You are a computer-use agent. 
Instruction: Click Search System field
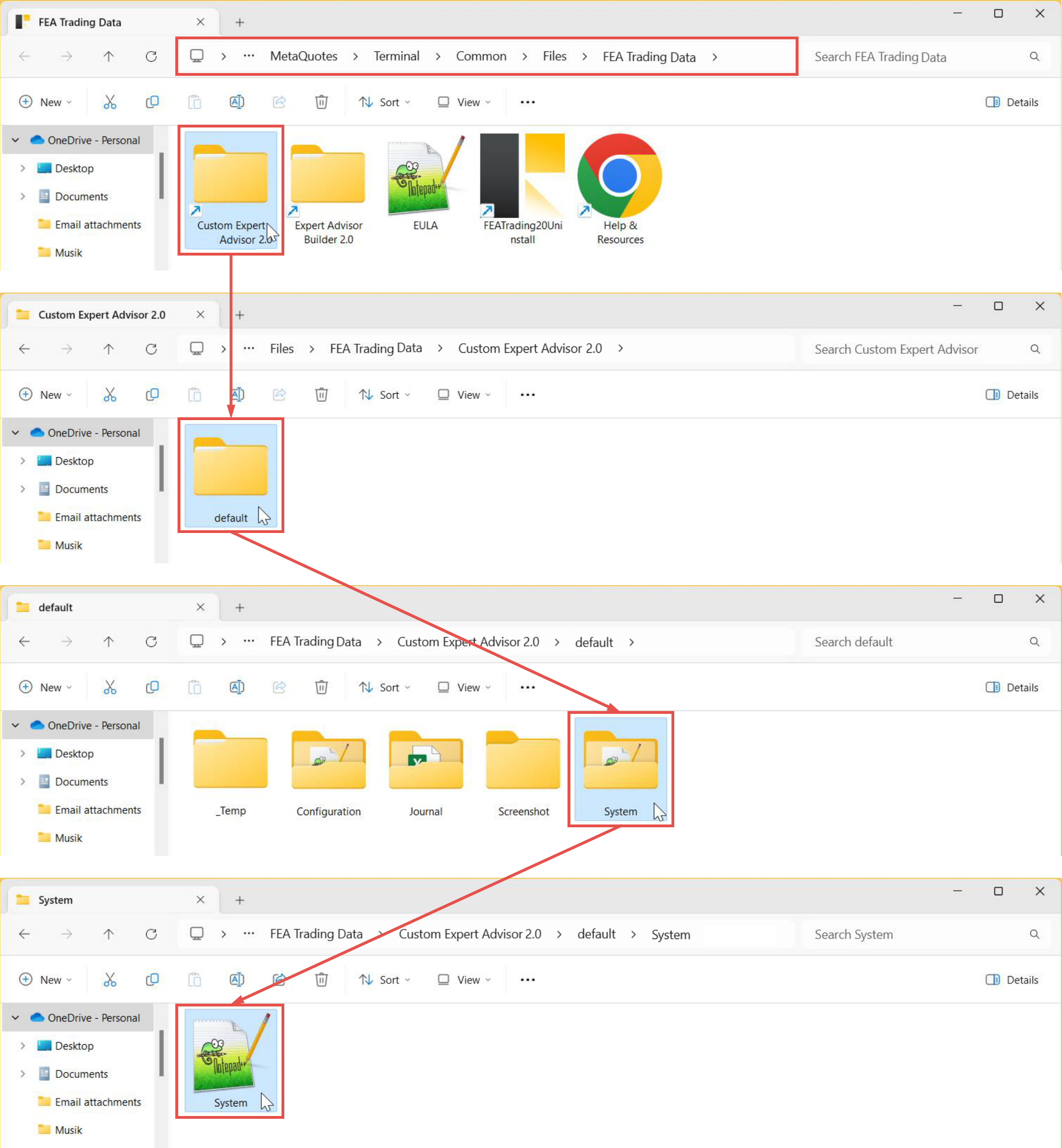pos(926,934)
